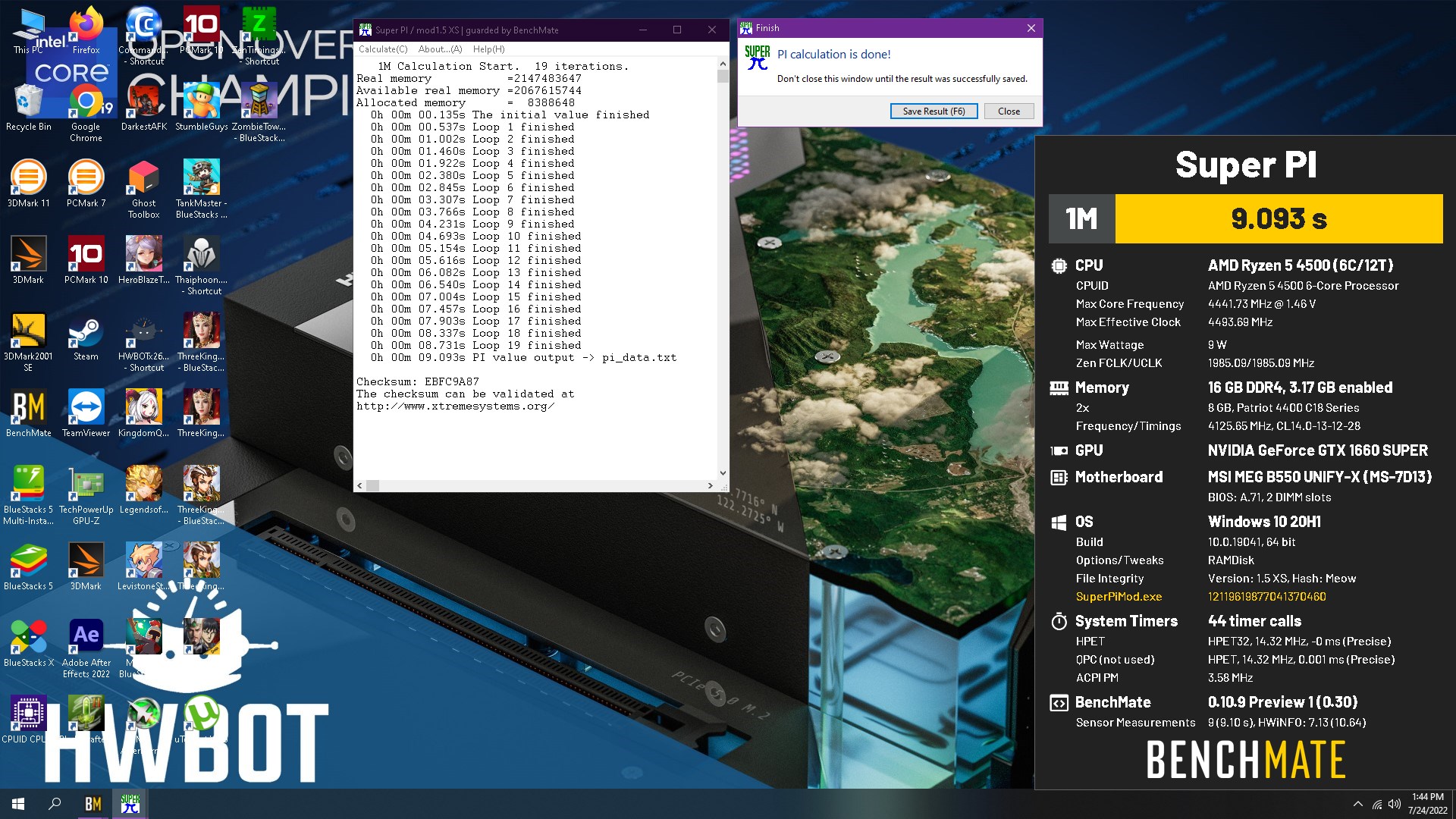Screen dimensions: 1456x819
Task: Select the PCMark 7 desktop icon
Action: click(86, 184)
